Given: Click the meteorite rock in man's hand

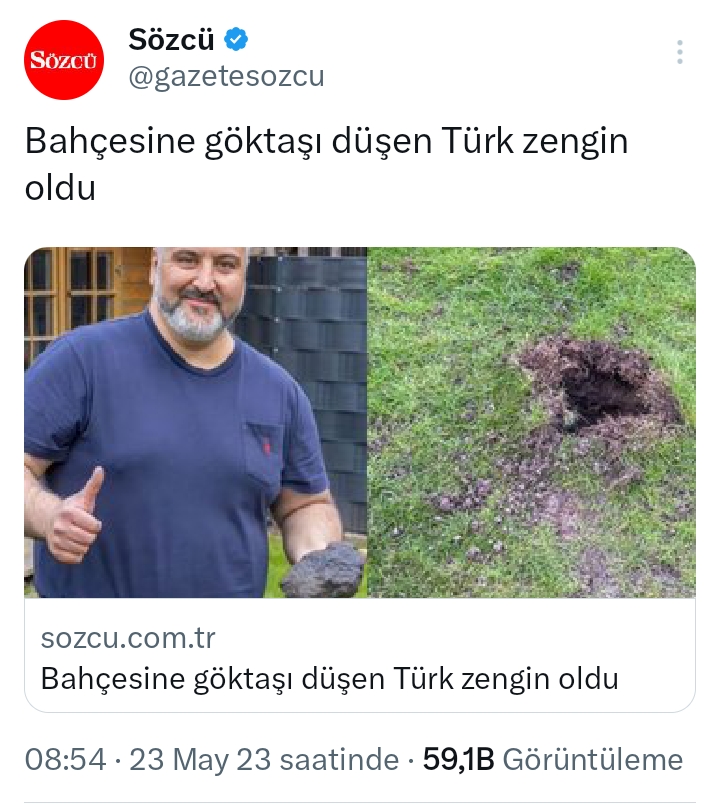Looking at the screenshot, I should coord(323,570).
